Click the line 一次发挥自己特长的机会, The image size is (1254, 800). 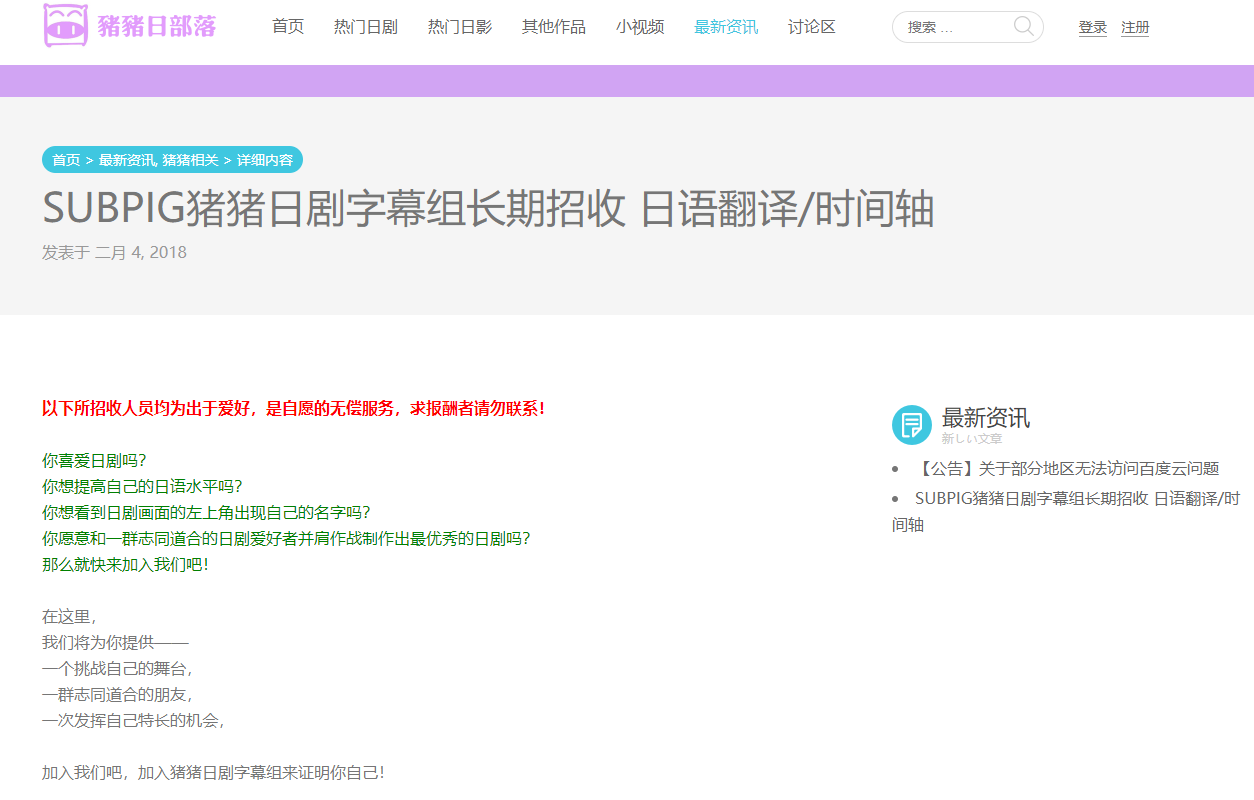click(x=134, y=721)
